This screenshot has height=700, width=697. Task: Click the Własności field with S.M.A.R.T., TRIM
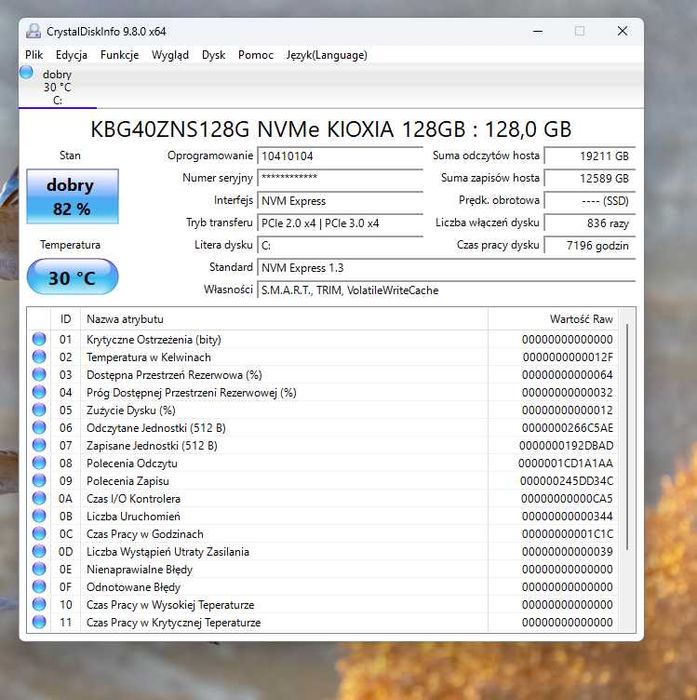coord(446,290)
